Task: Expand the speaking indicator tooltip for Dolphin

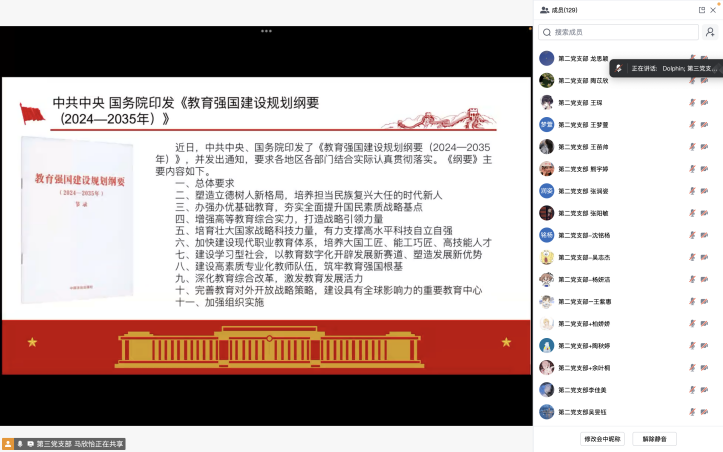Action: 666,68
